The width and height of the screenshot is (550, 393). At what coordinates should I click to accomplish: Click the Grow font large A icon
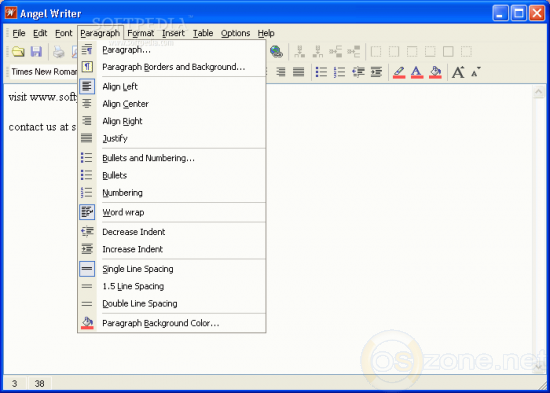[x=458, y=72]
